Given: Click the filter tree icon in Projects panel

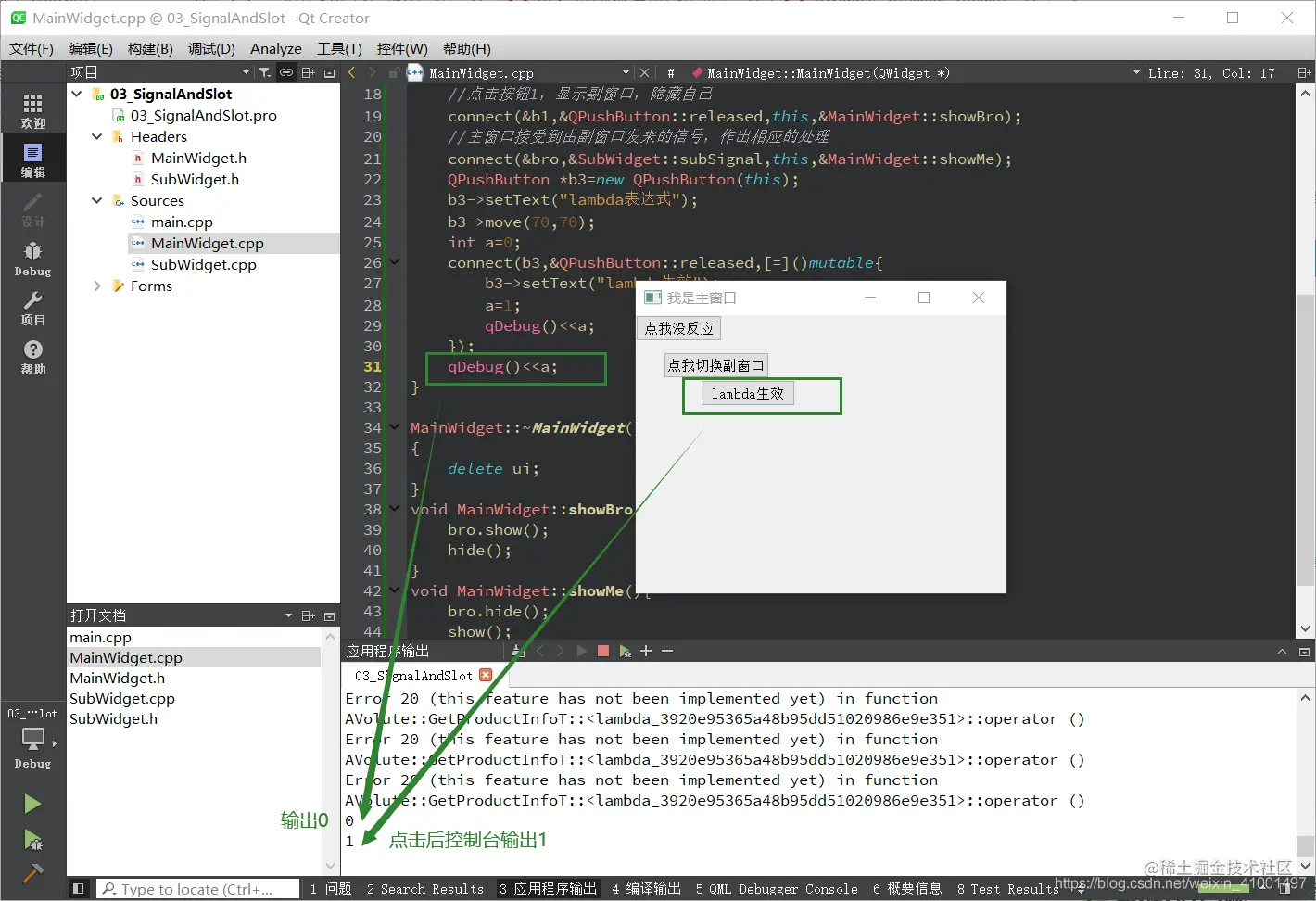Looking at the screenshot, I should click(x=265, y=72).
